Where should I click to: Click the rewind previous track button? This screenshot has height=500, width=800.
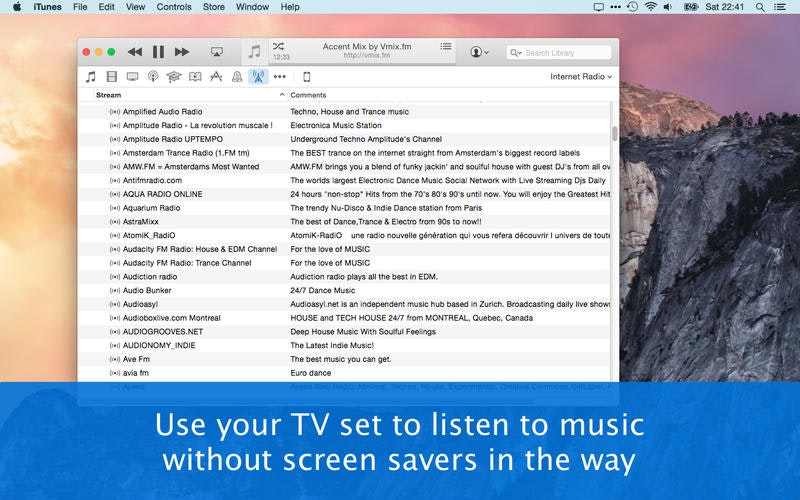[135, 52]
